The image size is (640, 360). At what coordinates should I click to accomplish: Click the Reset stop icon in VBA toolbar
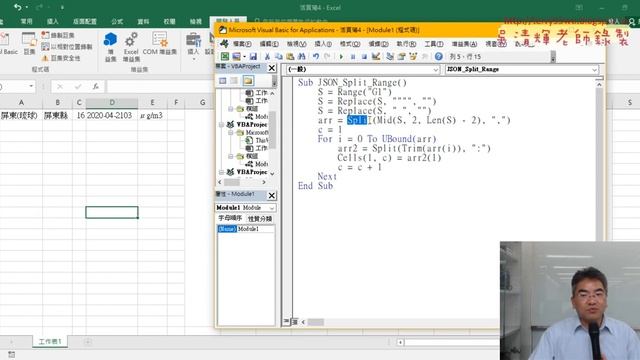point(364,57)
